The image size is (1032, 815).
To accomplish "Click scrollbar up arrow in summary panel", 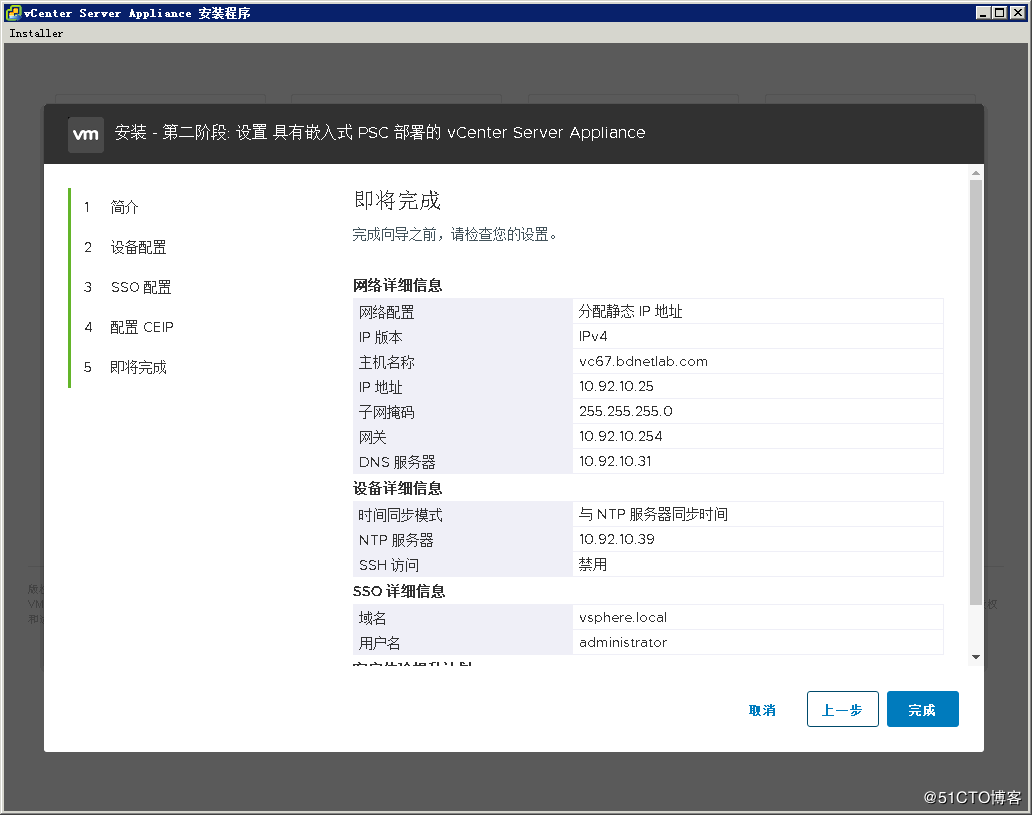I will click(976, 173).
